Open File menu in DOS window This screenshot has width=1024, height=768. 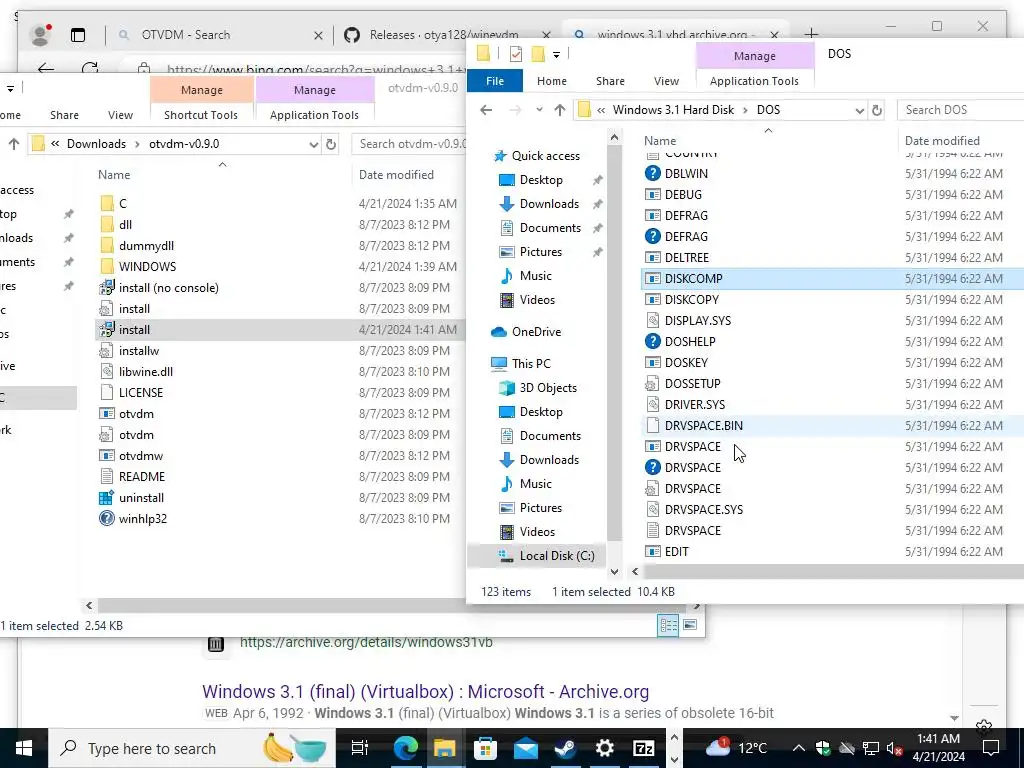[x=495, y=81]
